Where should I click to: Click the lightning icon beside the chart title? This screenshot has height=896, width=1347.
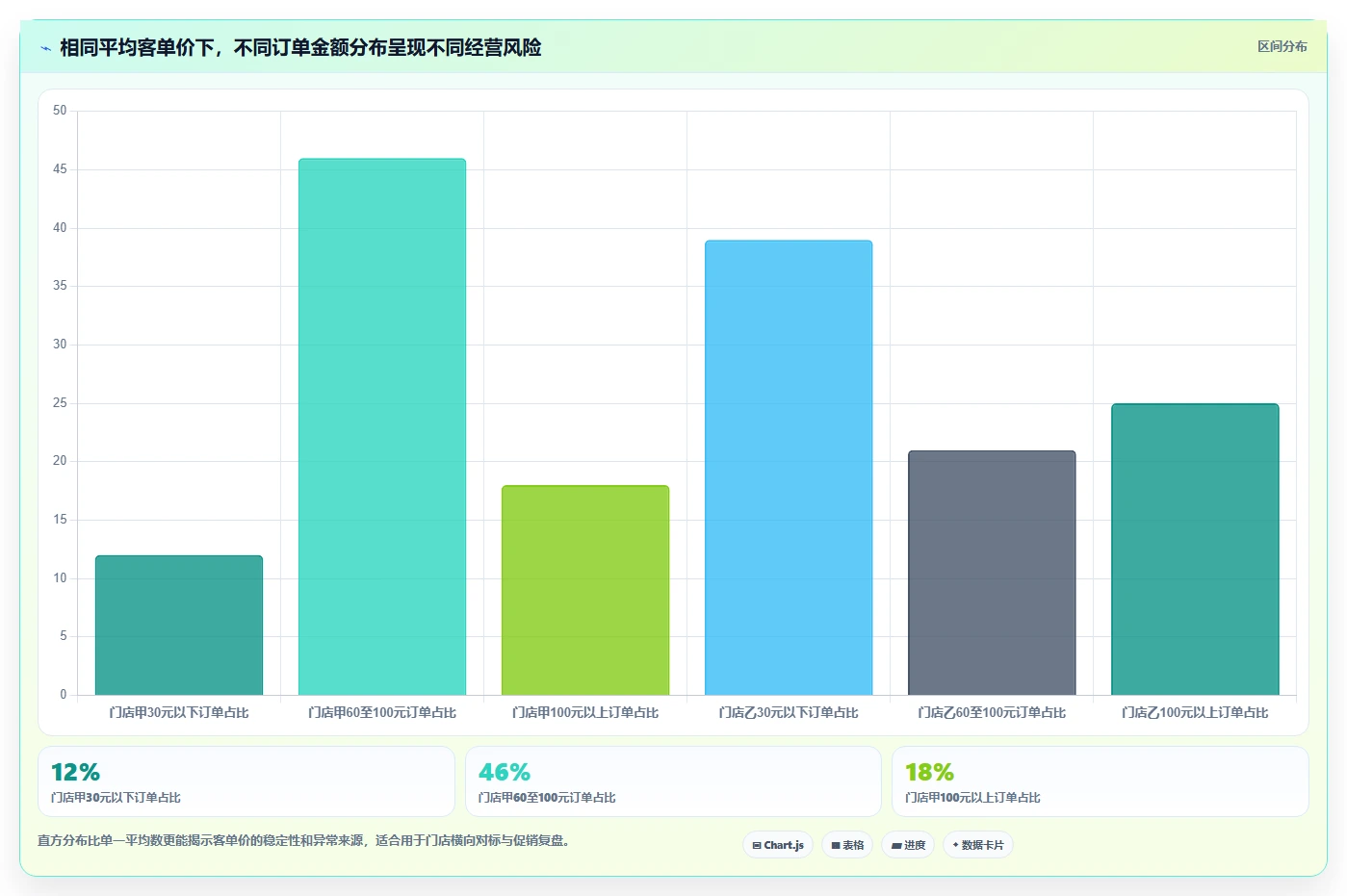click(x=45, y=48)
